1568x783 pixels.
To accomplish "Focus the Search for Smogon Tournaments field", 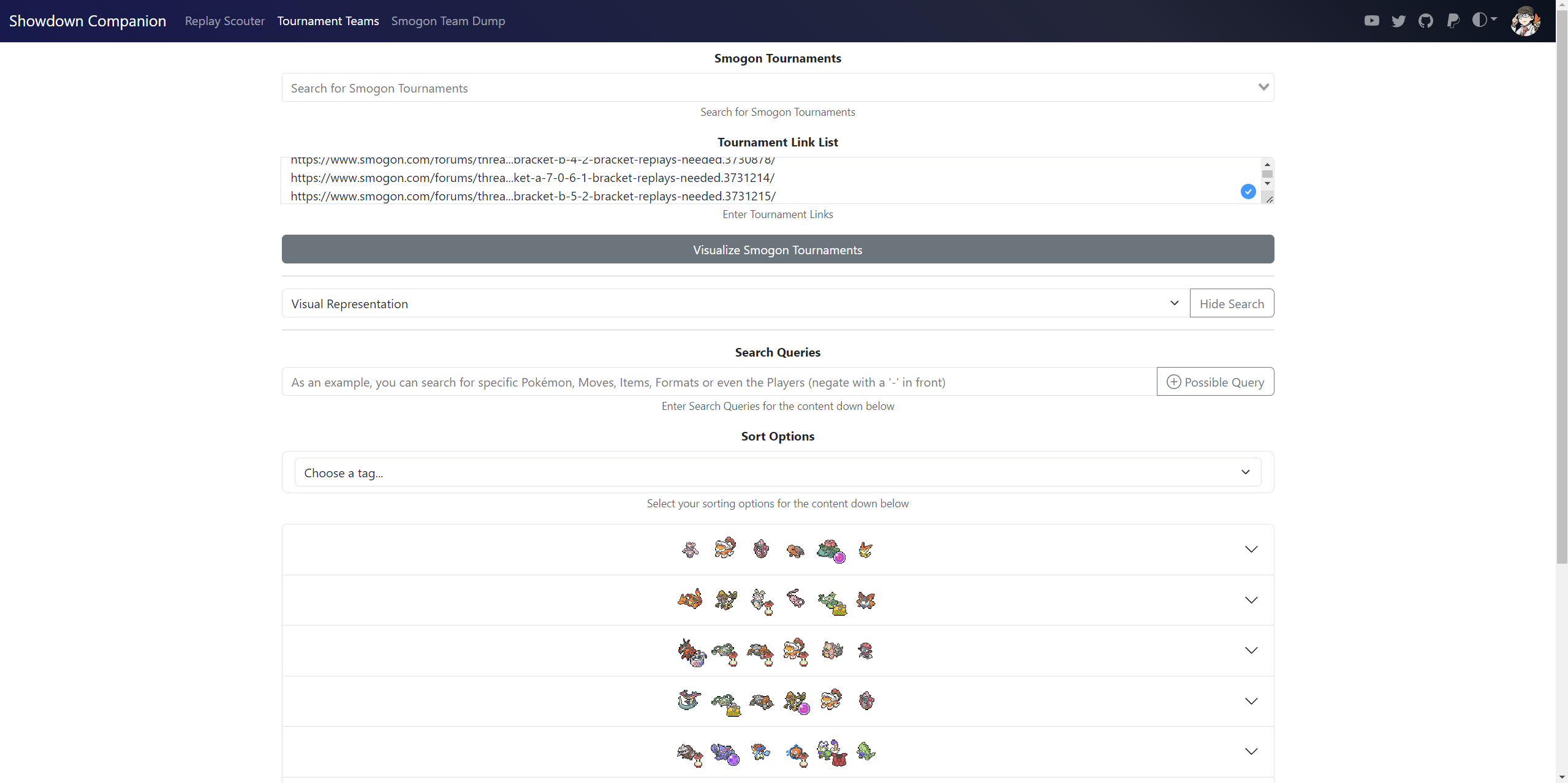I will tap(778, 88).
